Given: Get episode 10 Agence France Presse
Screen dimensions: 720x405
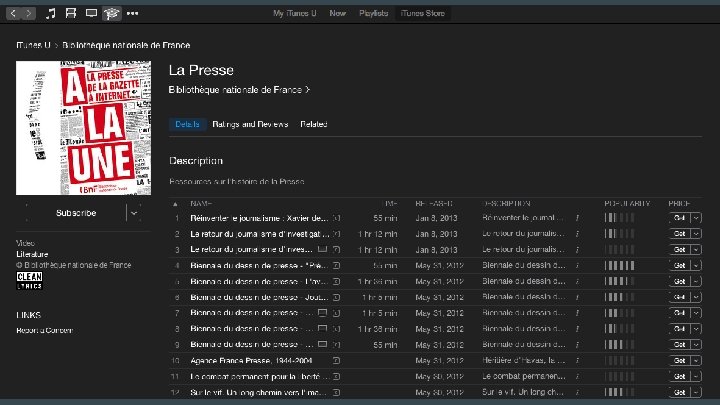Looking at the screenshot, I should 680,360.
